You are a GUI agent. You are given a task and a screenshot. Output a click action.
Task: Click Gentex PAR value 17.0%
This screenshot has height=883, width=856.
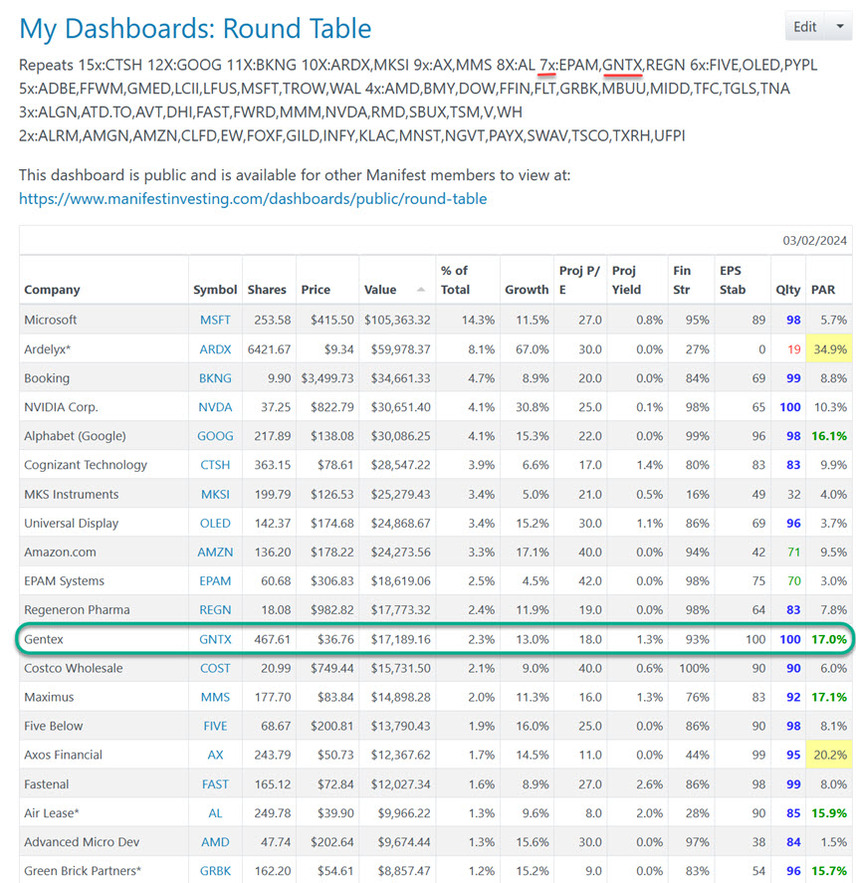click(829, 639)
